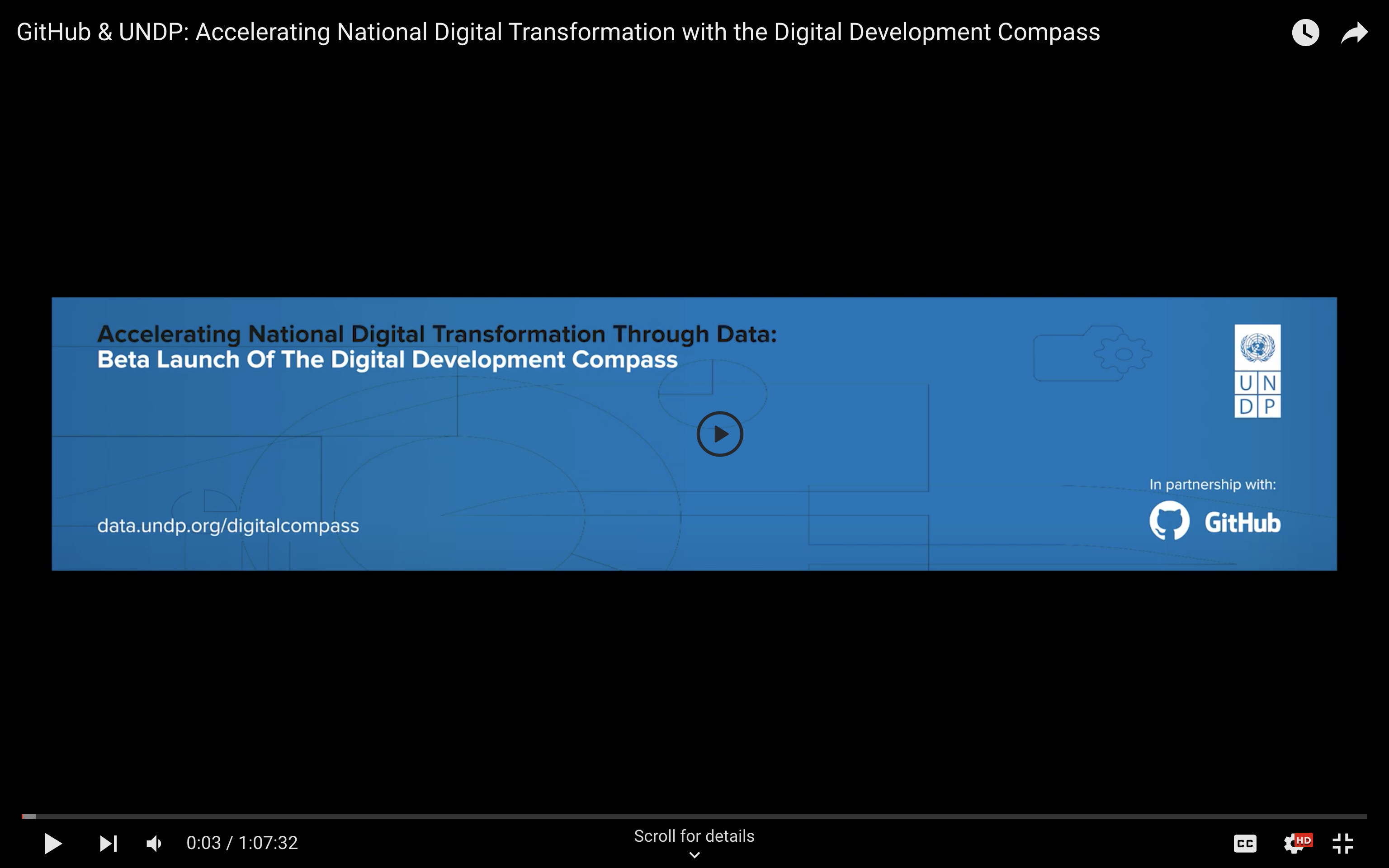Click the UNDP logo in the video
Viewport: 1389px width, 868px height.
click(x=1257, y=371)
